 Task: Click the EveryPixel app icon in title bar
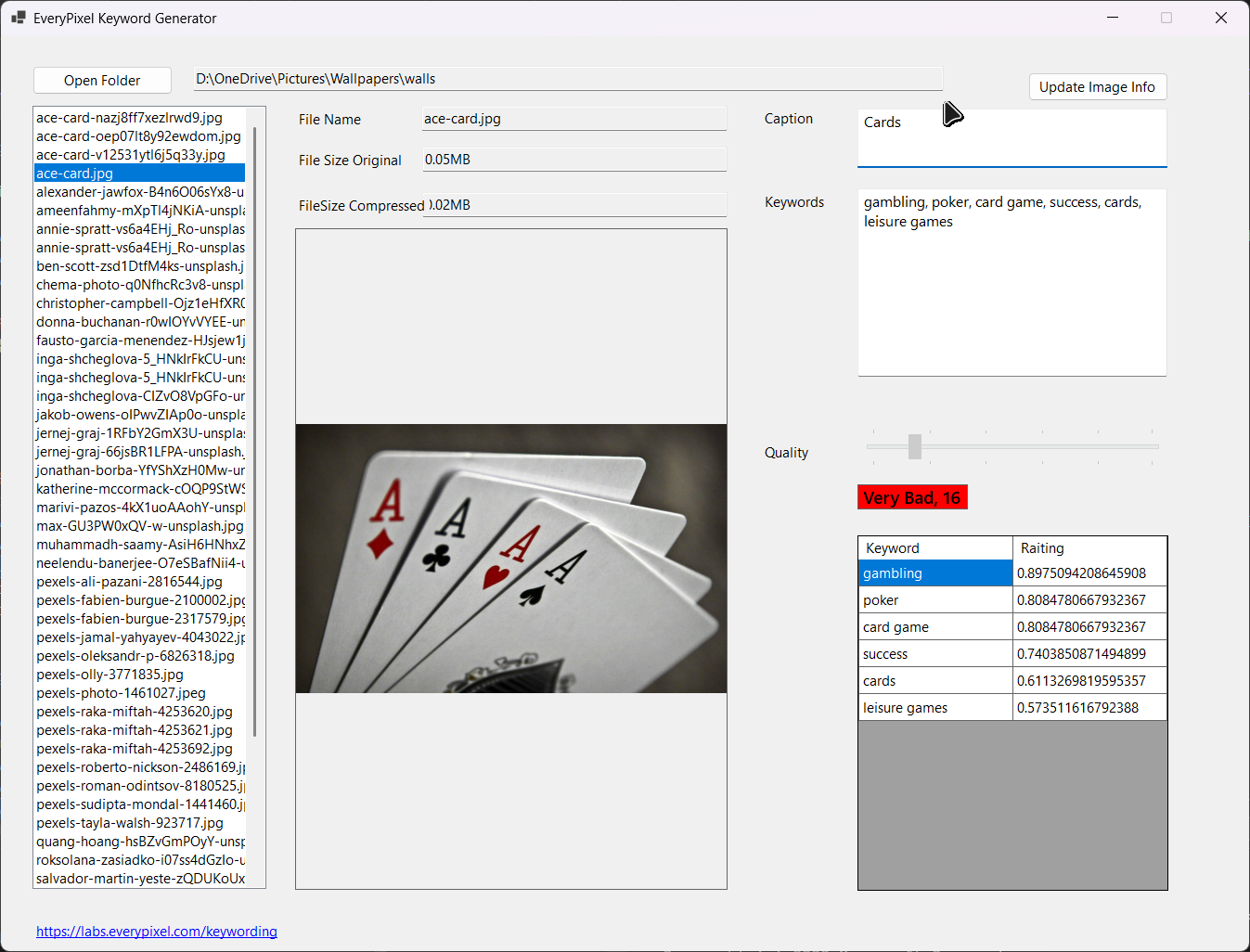[x=19, y=18]
